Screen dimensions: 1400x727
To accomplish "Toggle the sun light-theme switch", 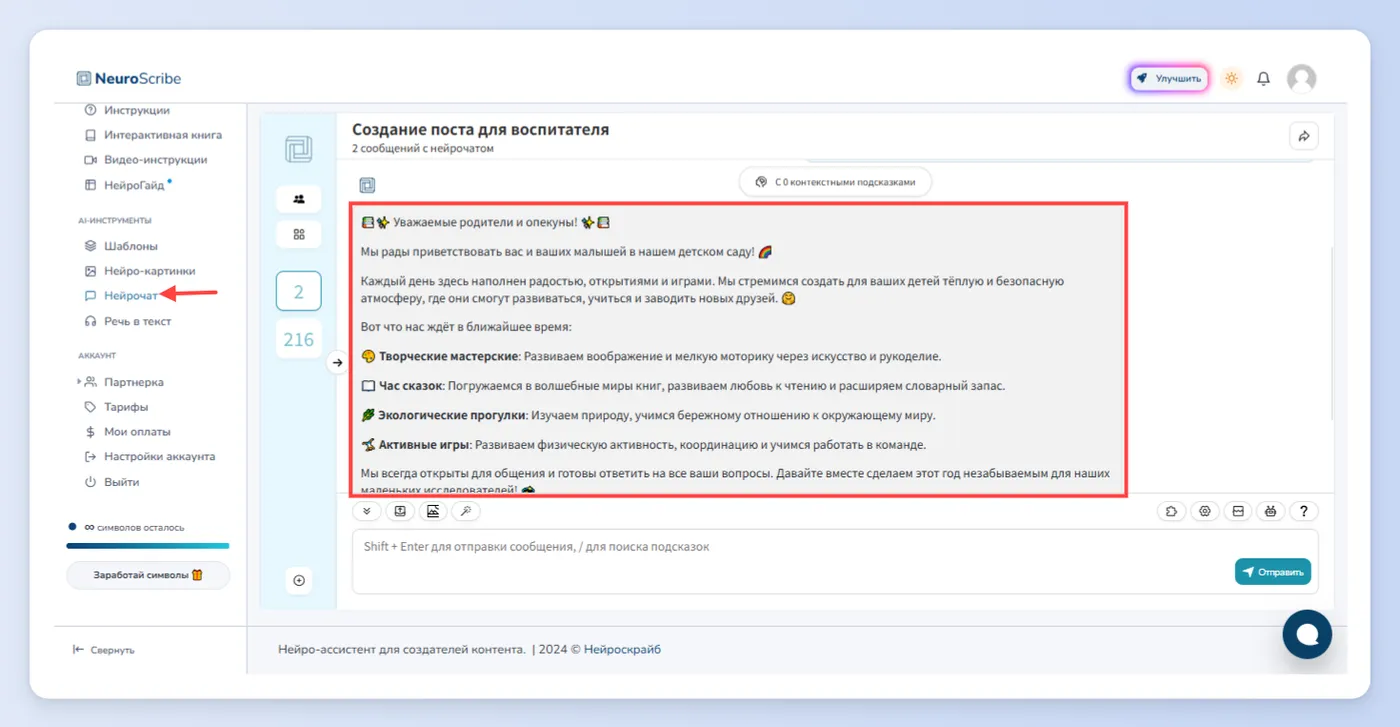I will (x=1231, y=78).
